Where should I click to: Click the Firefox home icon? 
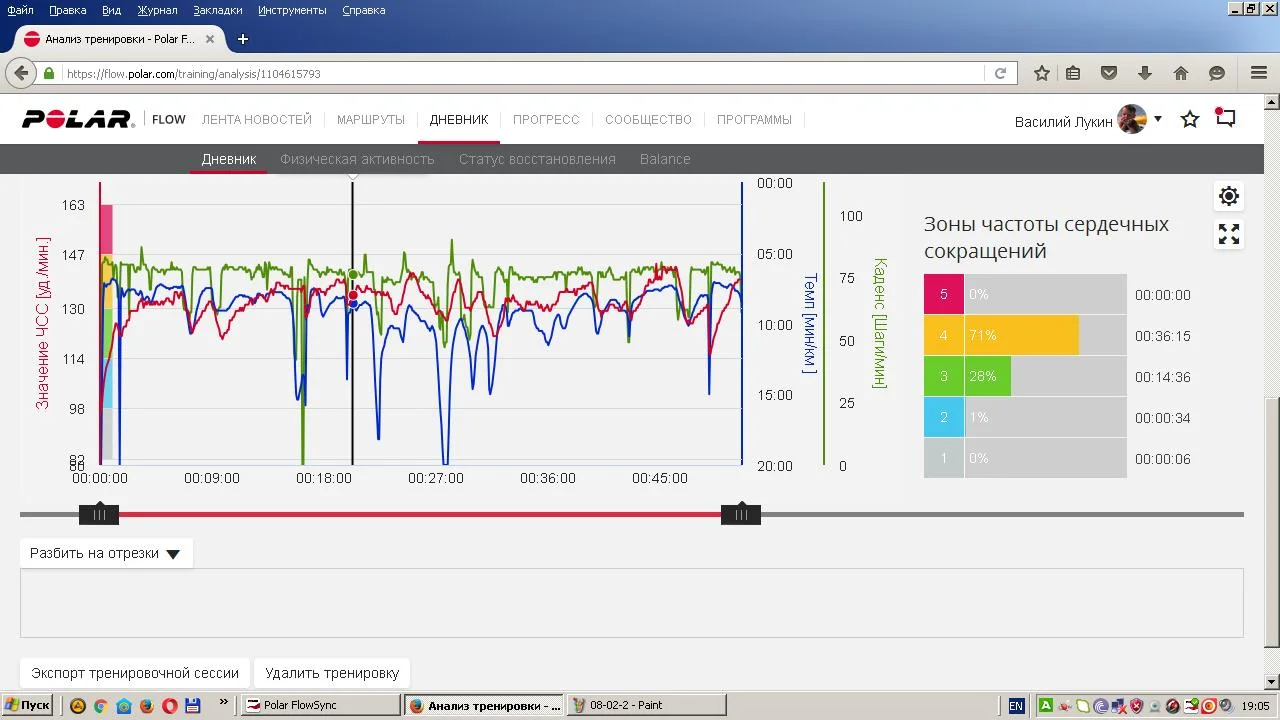1181,73
